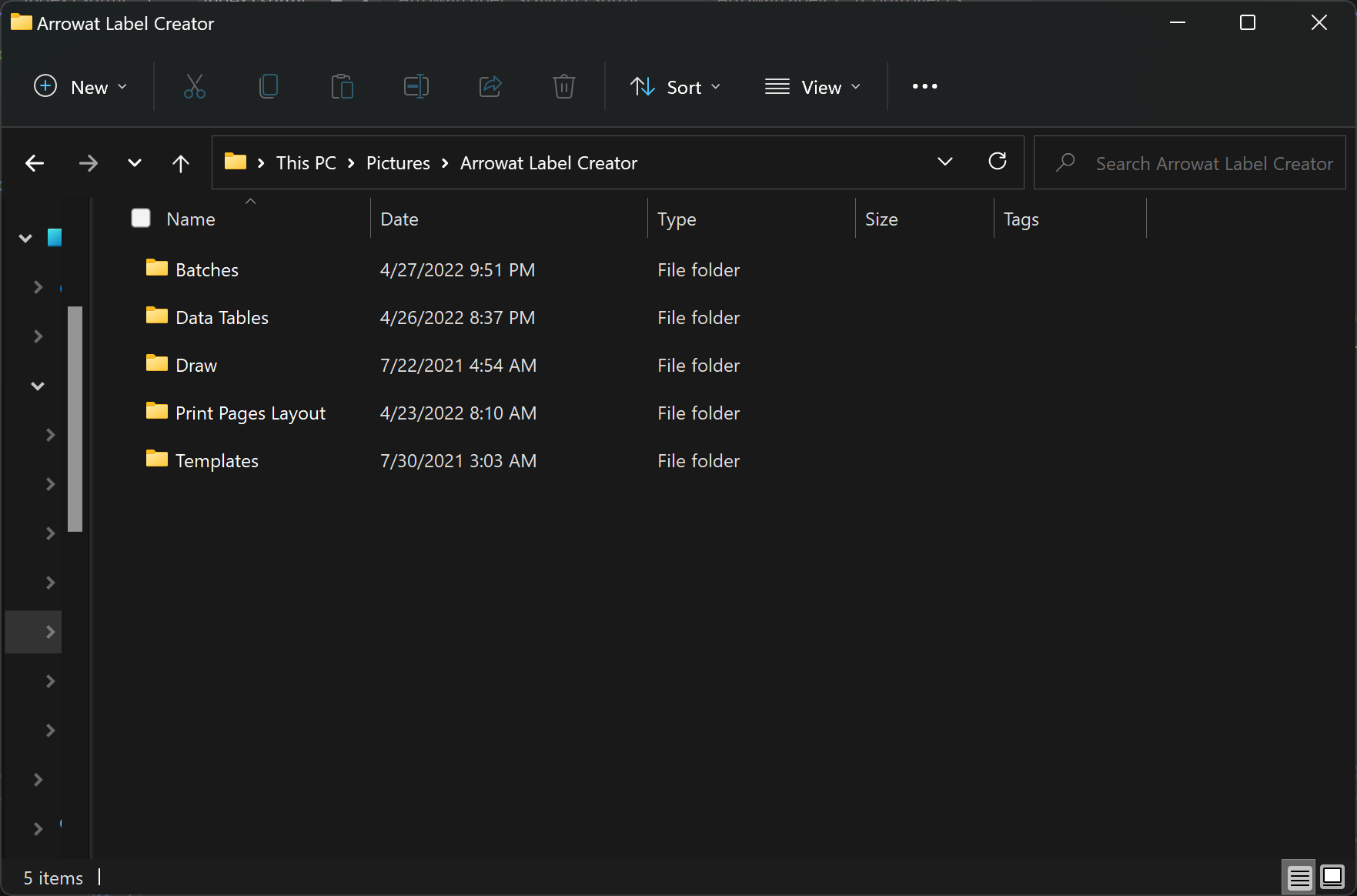Screen dimensions: 1357x896
Task: Click File folder type in Templates row
Action: click(698, 461)
